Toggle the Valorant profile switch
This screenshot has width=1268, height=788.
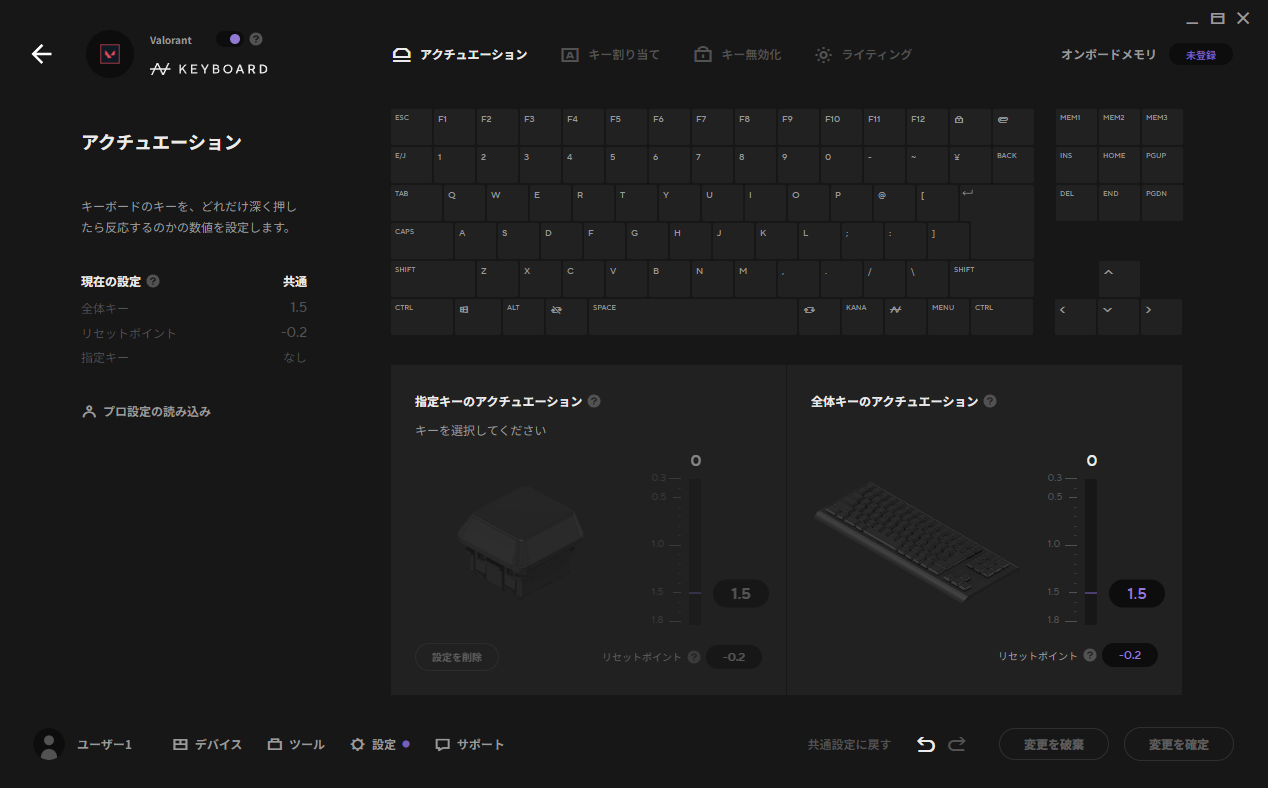click(x=229, y=39)
